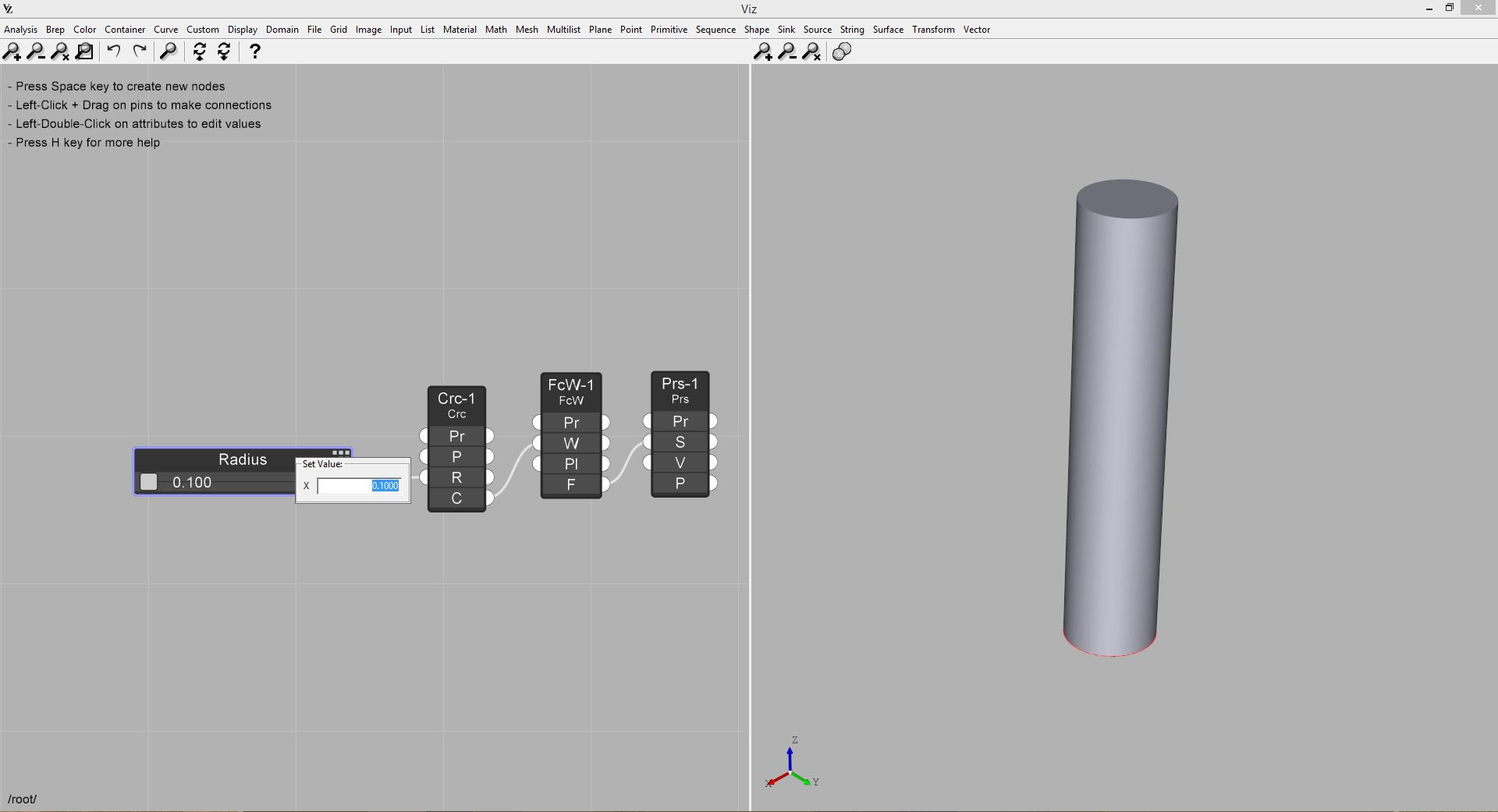Image resolution: width=1498 pixels, height=812 pixels.
Task: Click the plain magnifier search icon
Action: click(168, 51)
